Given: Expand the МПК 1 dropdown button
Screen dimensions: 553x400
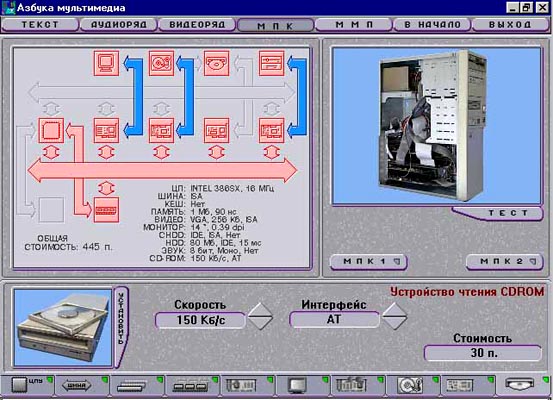Looking at the screenshot, I should coord(369,262).
